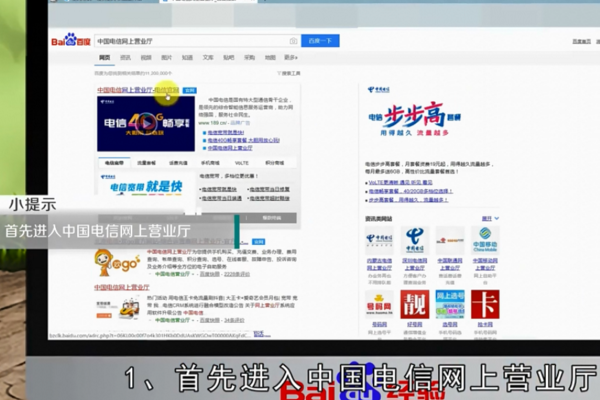Open the 中国移动 China Mobile logo tile
Viewport: 600px width, 400px height.
click(x=485, y=240)
